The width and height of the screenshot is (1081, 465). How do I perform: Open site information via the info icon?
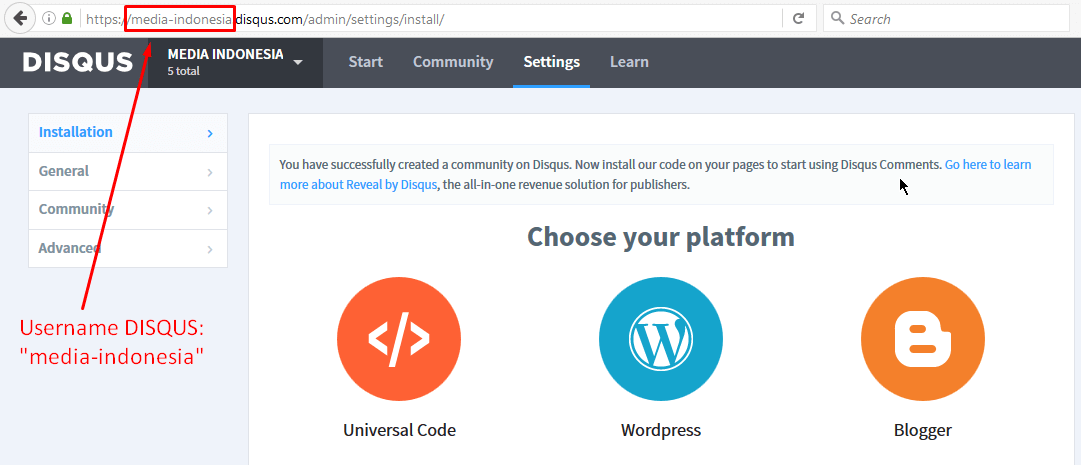click(x=49, y=19)
